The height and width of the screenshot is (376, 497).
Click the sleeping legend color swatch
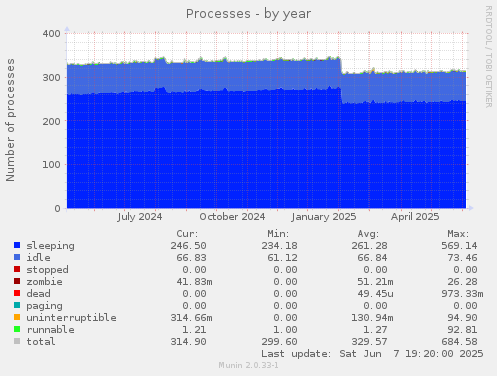pyautogui.click(x=17, y=245)
